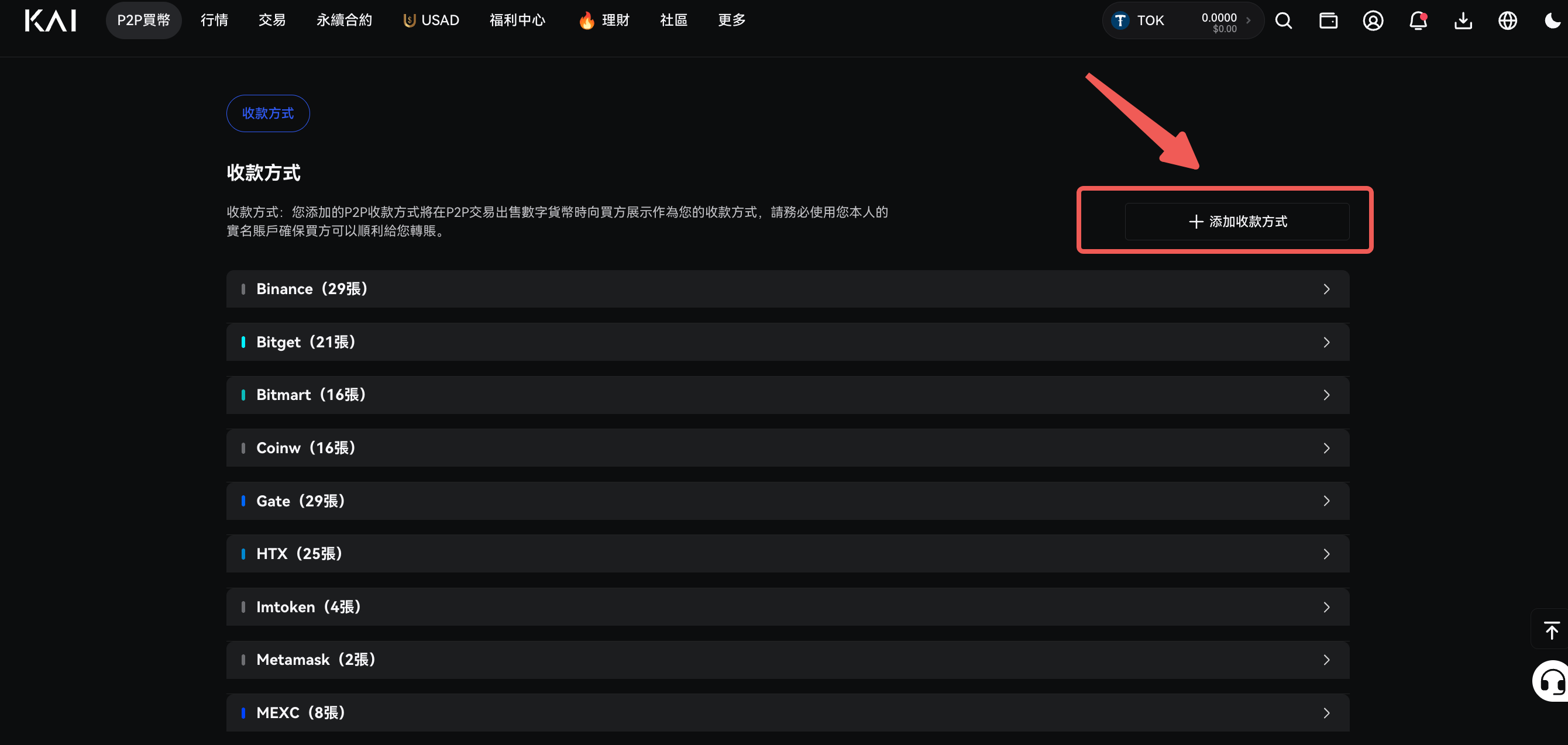
Task: Expand the Imtoken（4張）row chevron
Action: [1326, 607]
